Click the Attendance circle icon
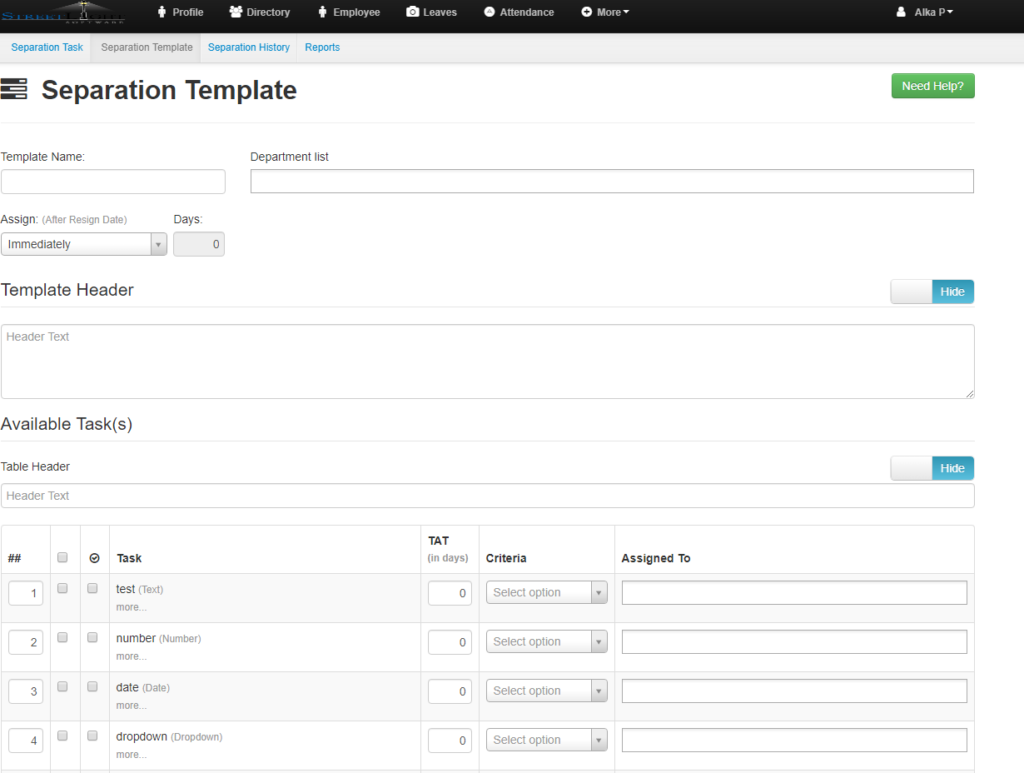This screenshot has height=773, width=1024. click(x=487, y=12)
